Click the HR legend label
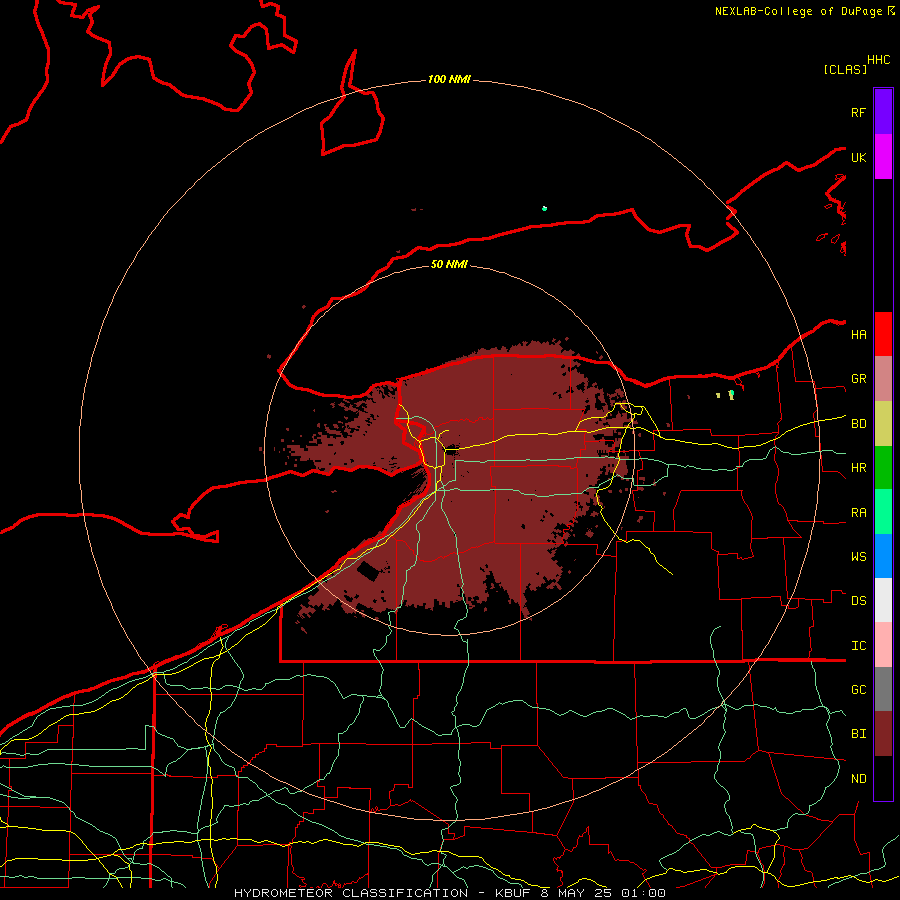This screenshot has height=900, width=900. pyautogui.click(x=858, y=468)
